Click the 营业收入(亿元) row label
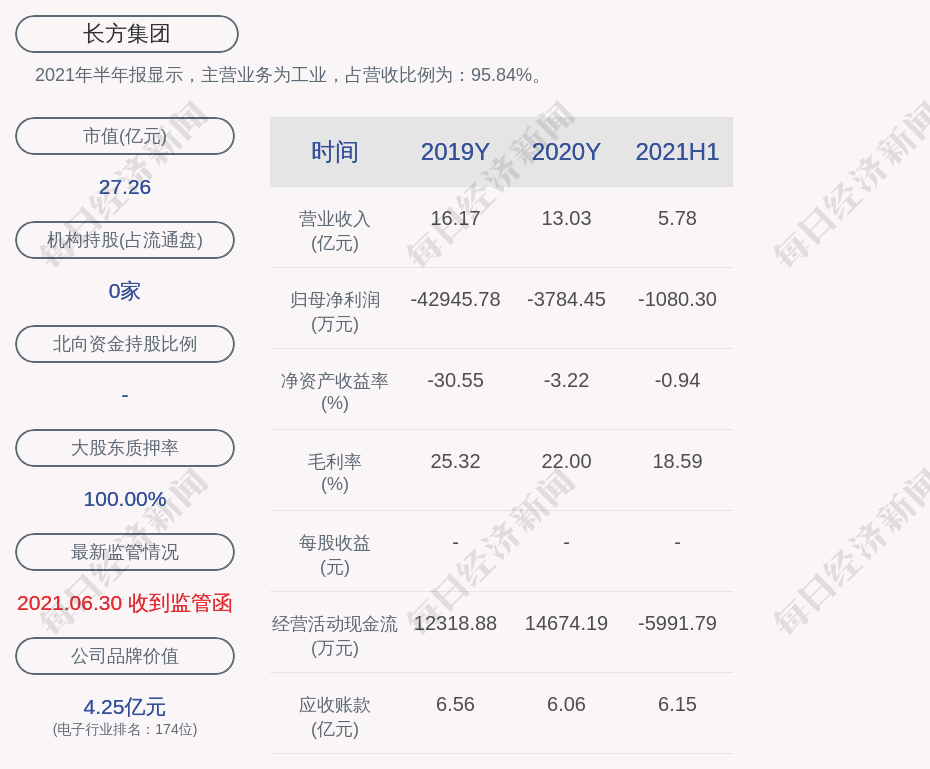This screenshot has width=930, height=769. [x=335, y=230]
